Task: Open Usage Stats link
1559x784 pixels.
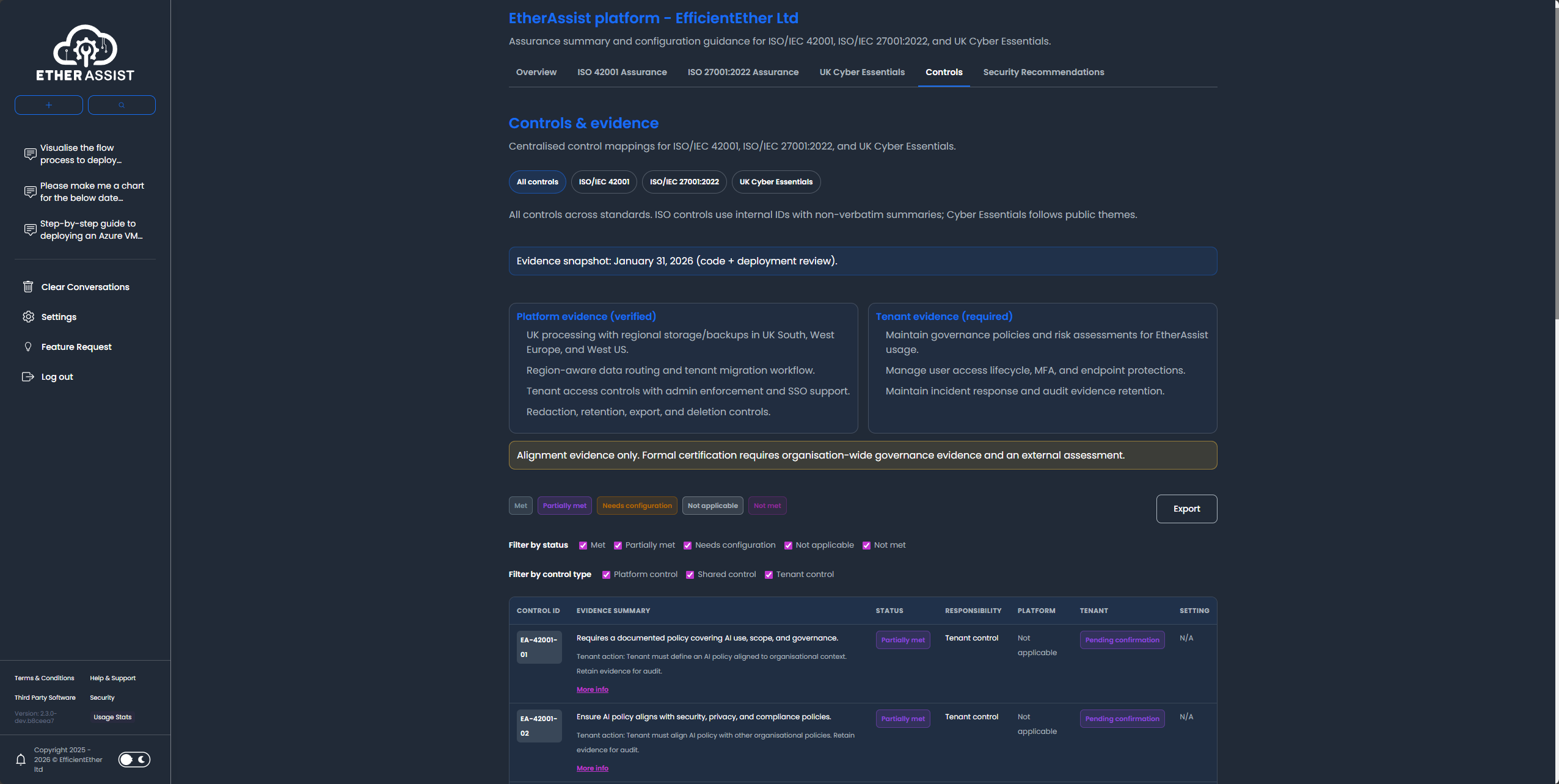Action: (x=112, y=717)
